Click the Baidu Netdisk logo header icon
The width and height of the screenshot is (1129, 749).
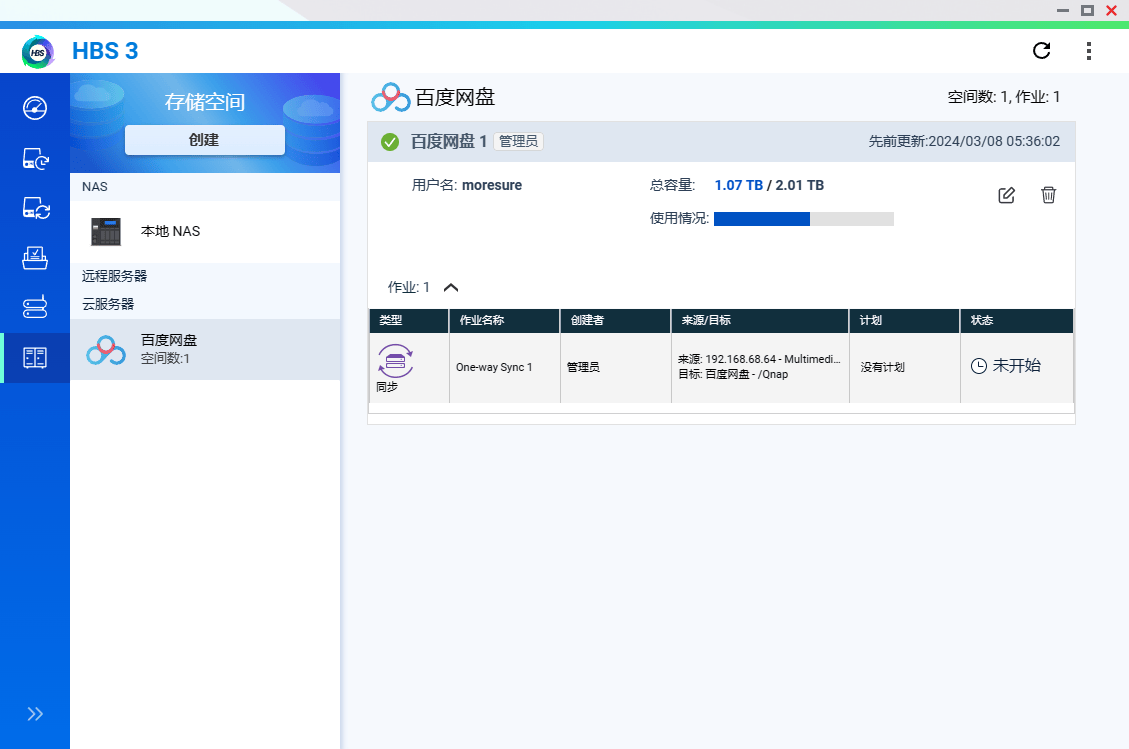[x=388, y=96]
